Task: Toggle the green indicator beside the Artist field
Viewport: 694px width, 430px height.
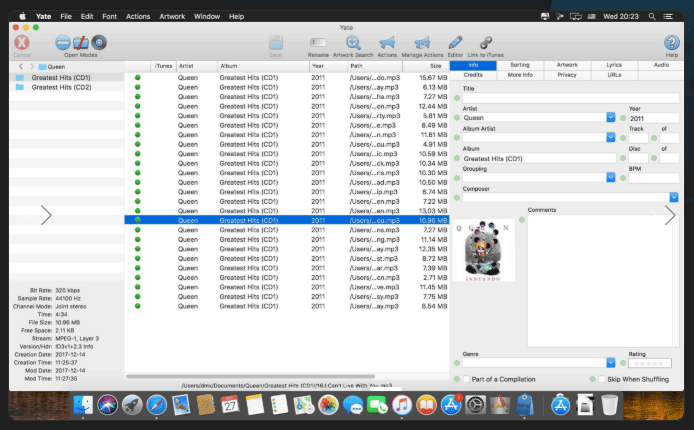Action: 457,118
